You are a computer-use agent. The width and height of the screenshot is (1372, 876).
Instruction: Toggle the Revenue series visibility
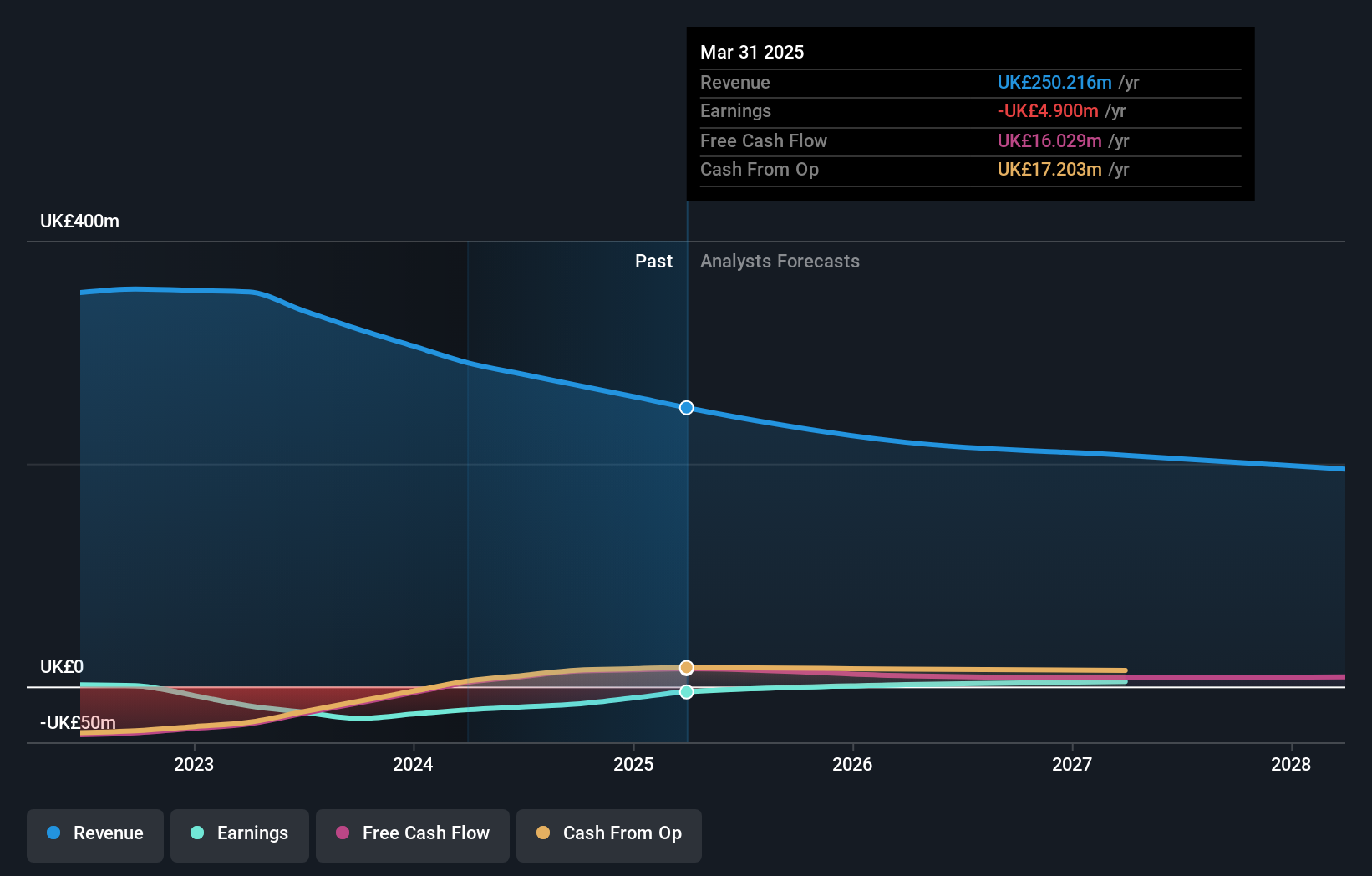coord(94,834)
